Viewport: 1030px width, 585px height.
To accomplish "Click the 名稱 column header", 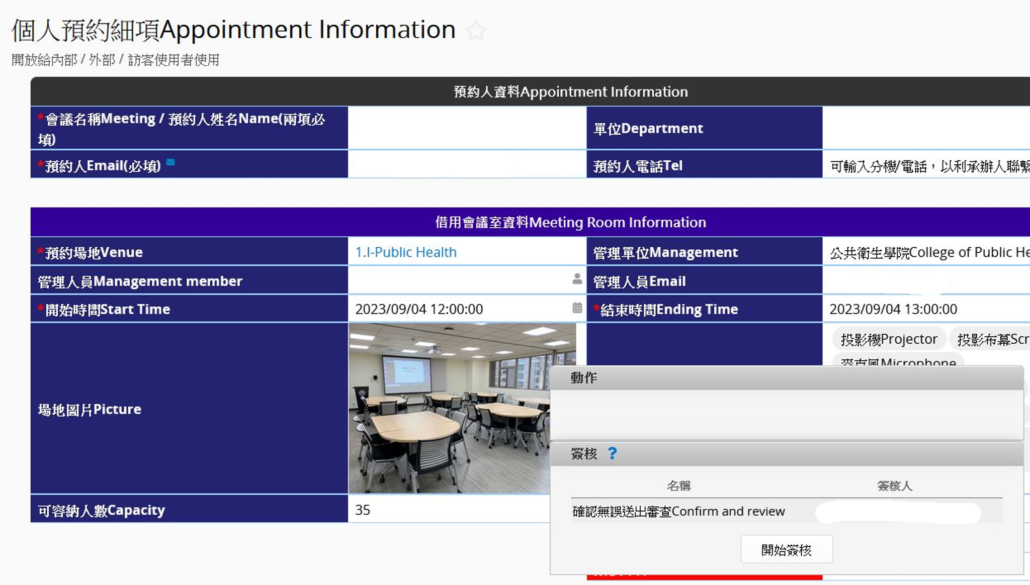I will point(679,486).
